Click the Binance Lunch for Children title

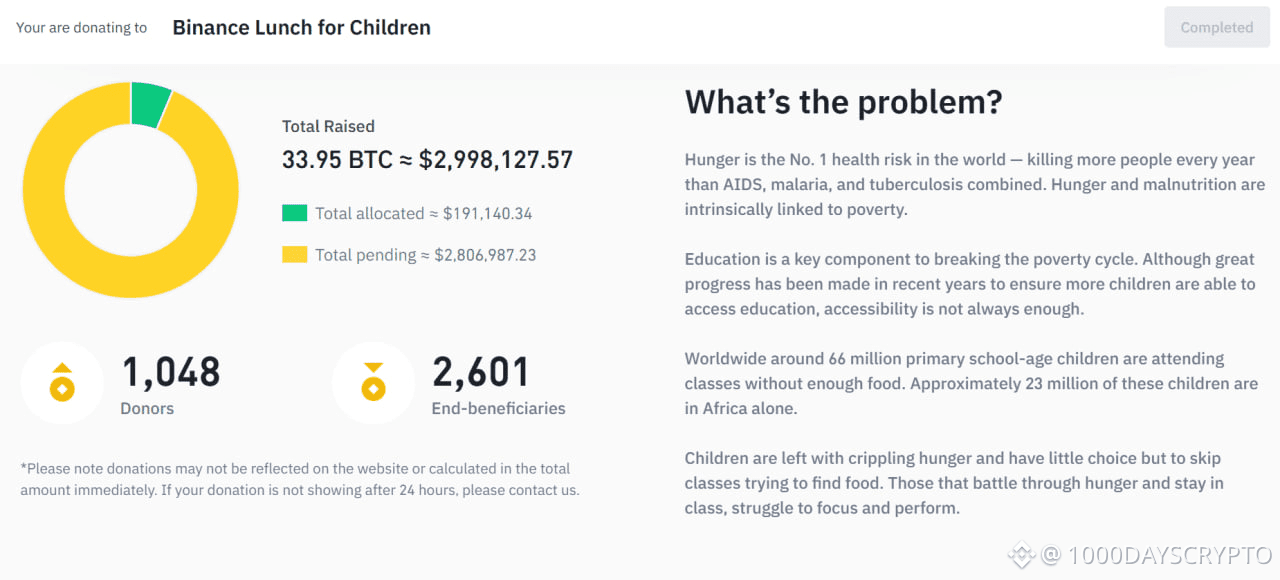tap(301, 28)
